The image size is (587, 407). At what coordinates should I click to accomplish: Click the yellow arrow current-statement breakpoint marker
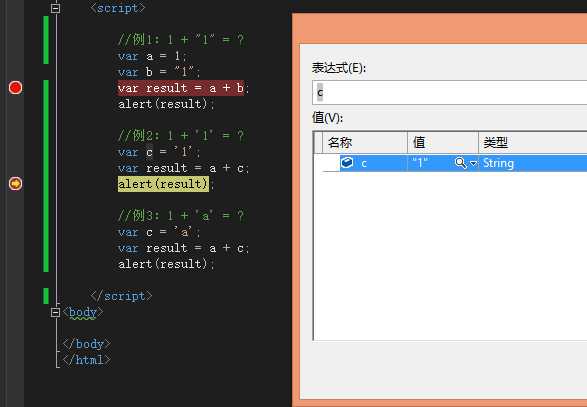point(15,183)
